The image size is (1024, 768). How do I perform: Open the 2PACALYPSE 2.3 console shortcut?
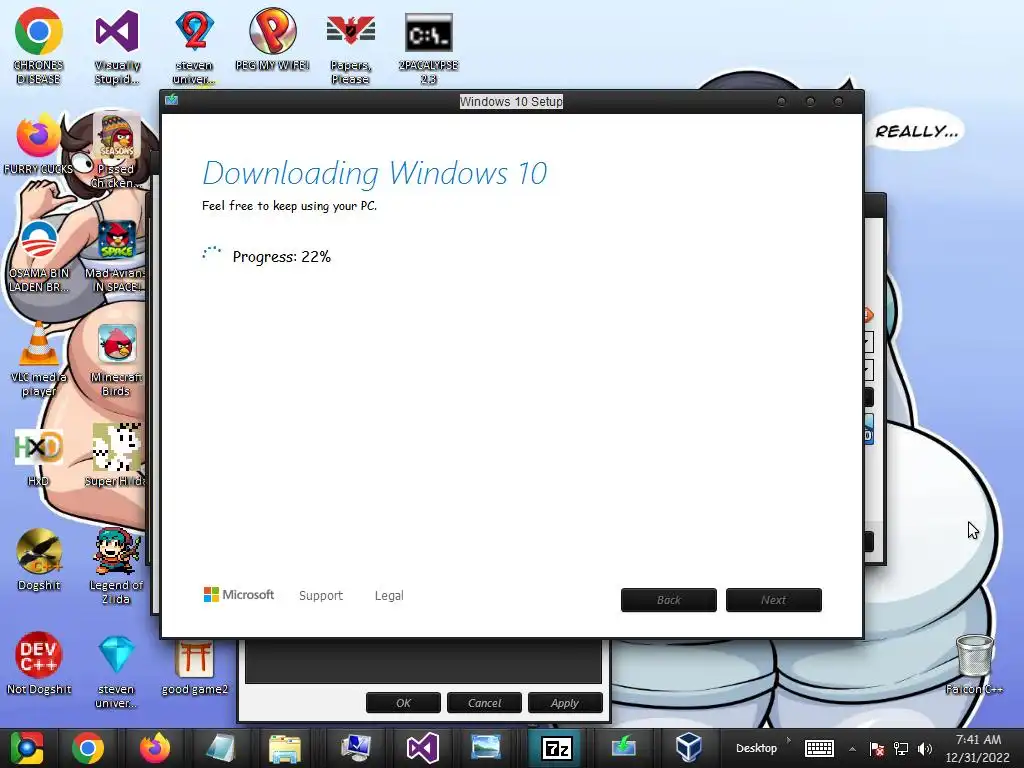pyautogui.click(x=428, y=46)
